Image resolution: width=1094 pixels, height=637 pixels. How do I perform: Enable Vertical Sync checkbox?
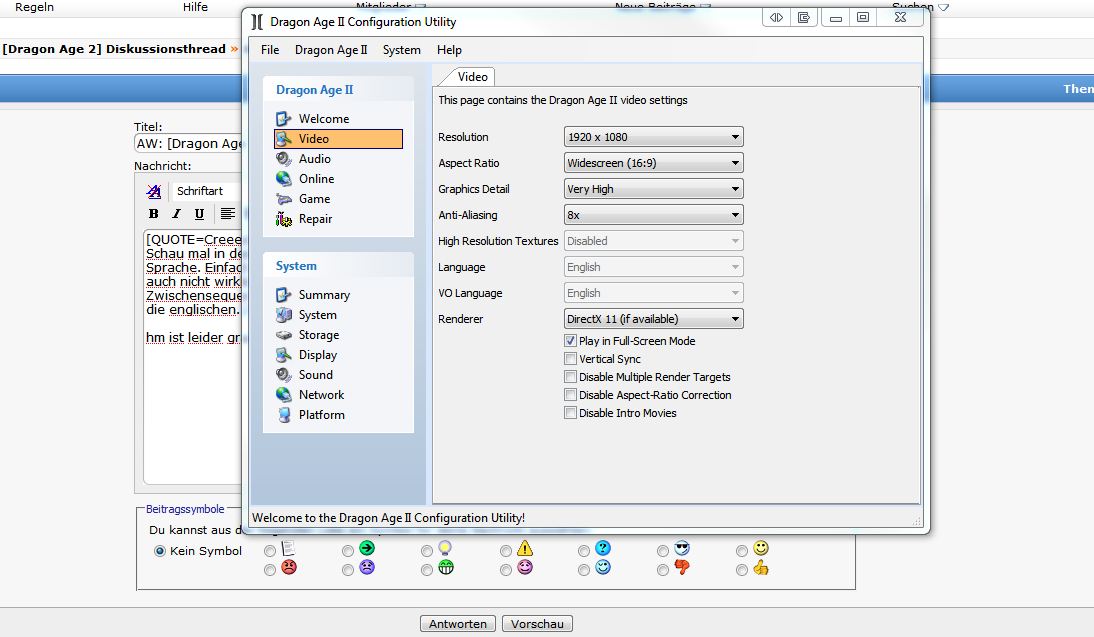tap(570, 359)
